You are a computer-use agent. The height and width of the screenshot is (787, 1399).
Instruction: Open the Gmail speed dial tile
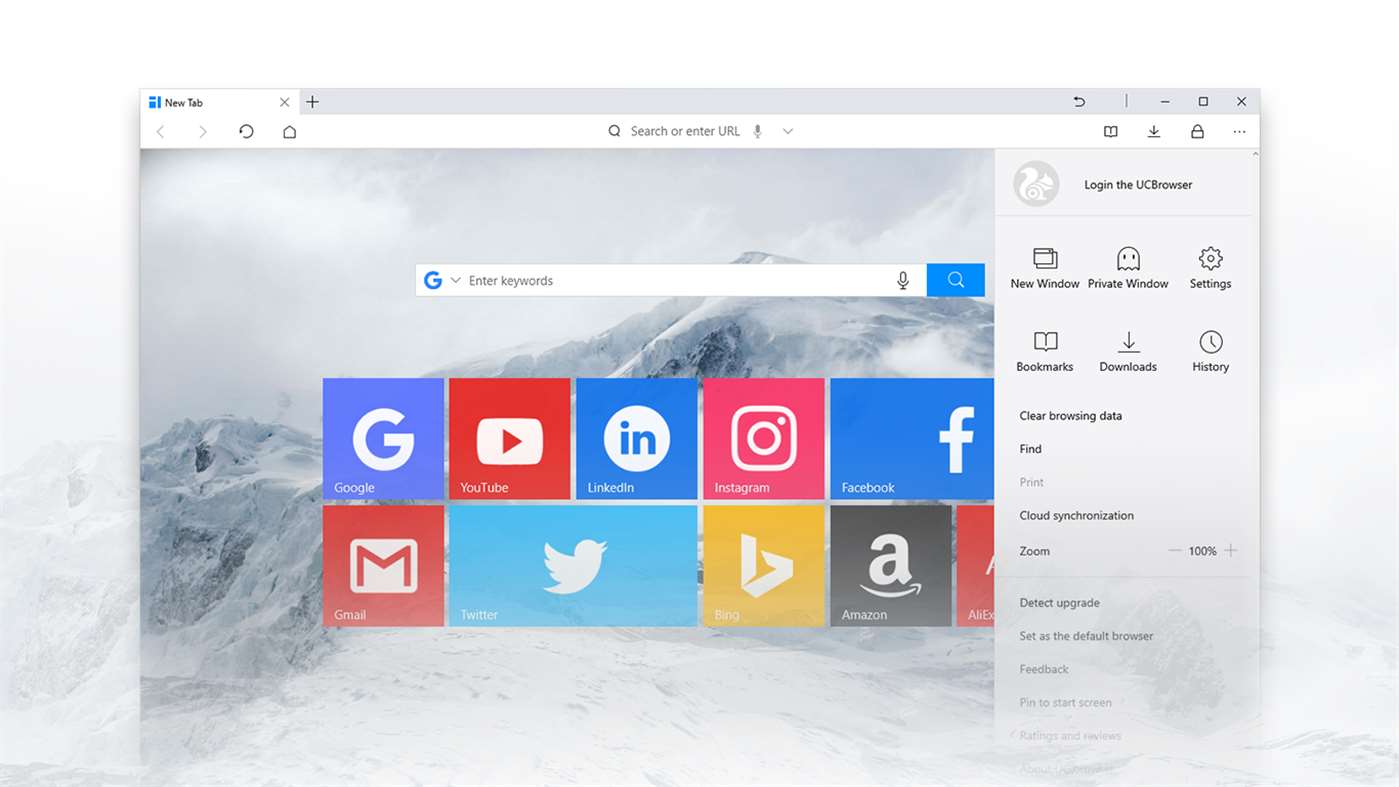[383, 566]
